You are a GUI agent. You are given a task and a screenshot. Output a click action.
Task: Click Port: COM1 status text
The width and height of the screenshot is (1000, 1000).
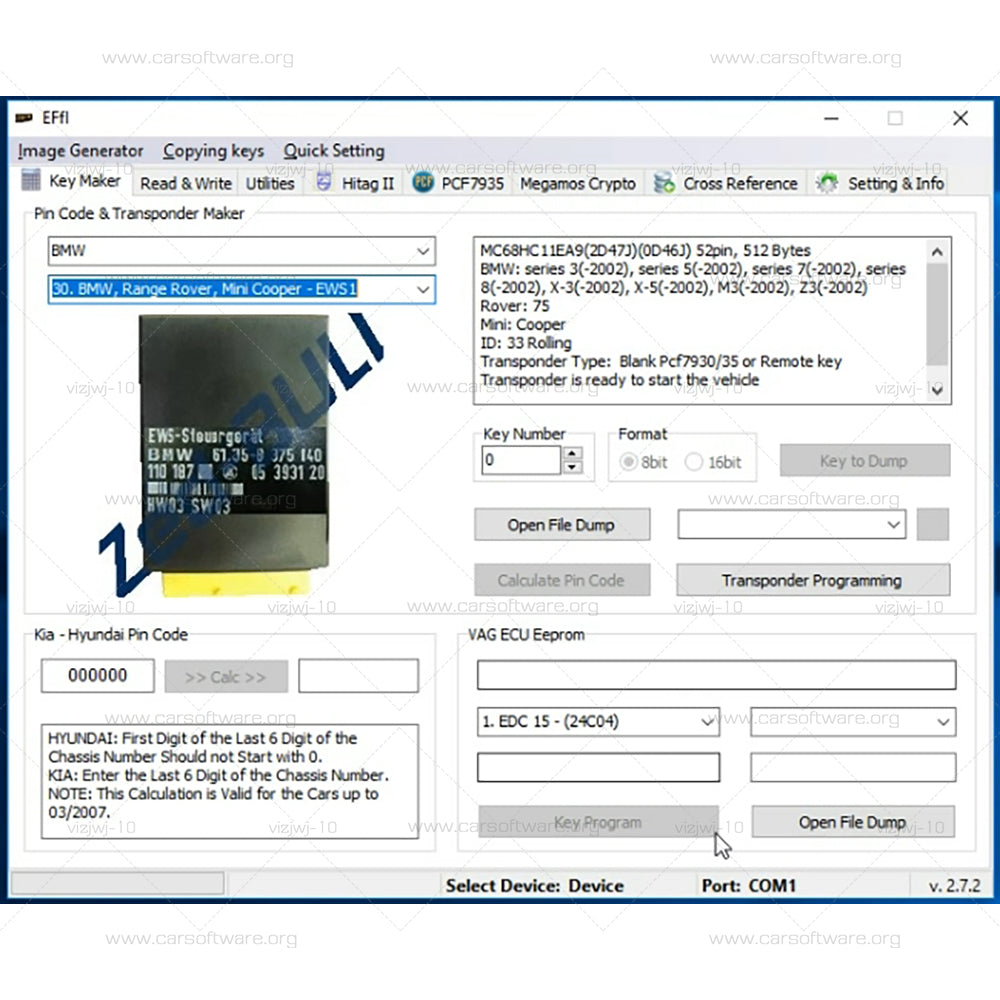click(x=749, y=886)
